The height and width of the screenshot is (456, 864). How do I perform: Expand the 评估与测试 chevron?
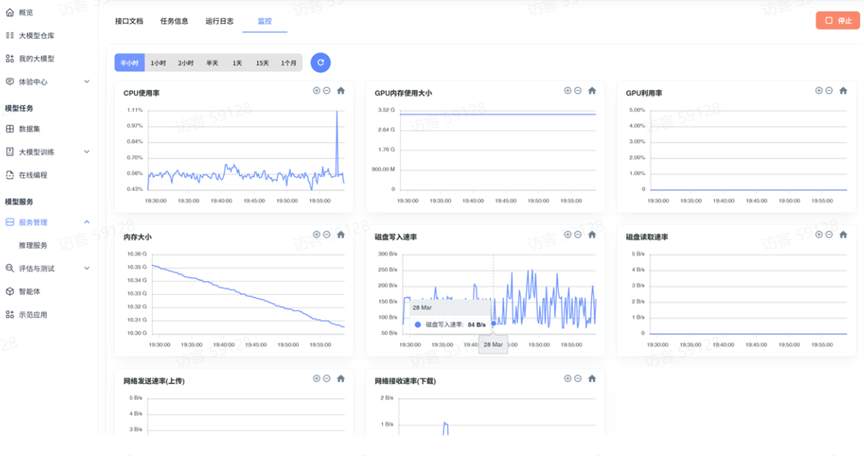tap(87, 268)
